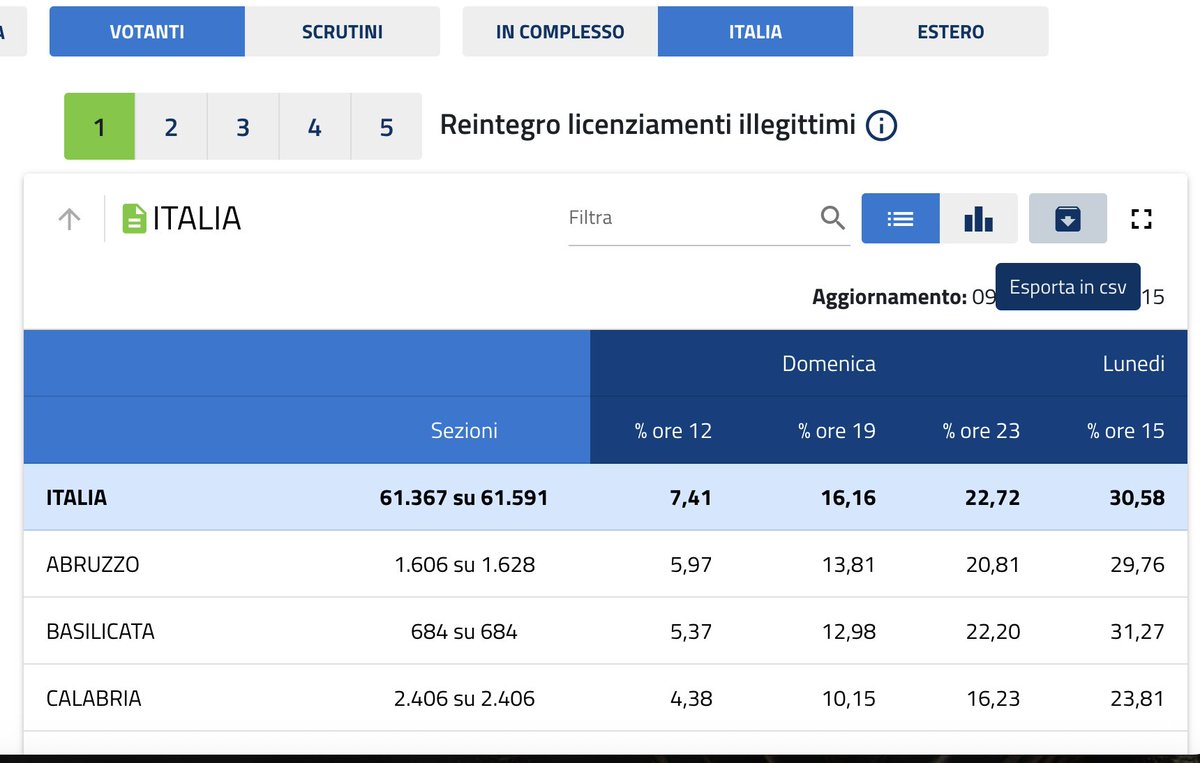Viewport: 1200px width, 763px height.
Task: Sort by the Sezioni column header
Action: pos(464,430)
